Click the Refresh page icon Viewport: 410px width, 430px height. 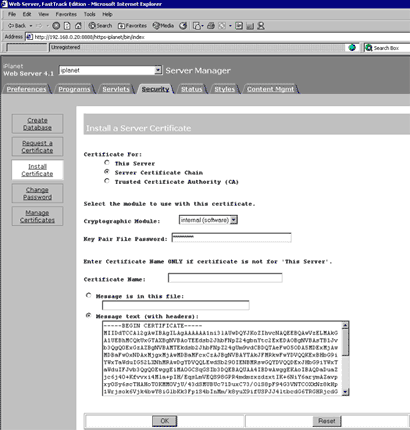pos(67,26)
